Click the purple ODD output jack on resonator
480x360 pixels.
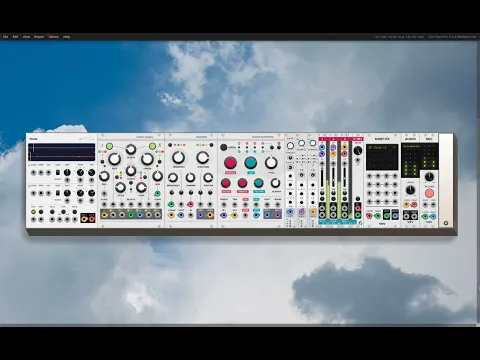(x=201, y=215)
